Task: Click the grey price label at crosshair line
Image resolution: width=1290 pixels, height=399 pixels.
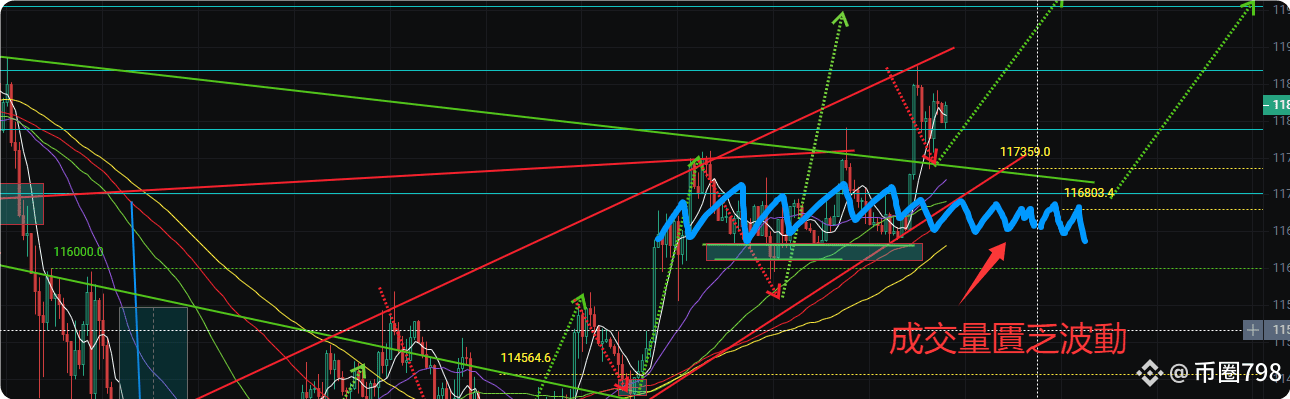Action: pos(1277,329)
